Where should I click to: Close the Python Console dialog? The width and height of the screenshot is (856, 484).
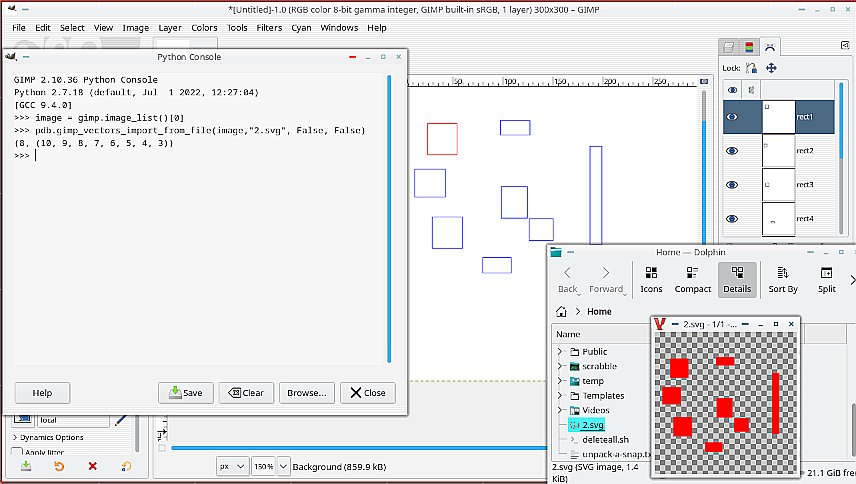click(367, 393)
